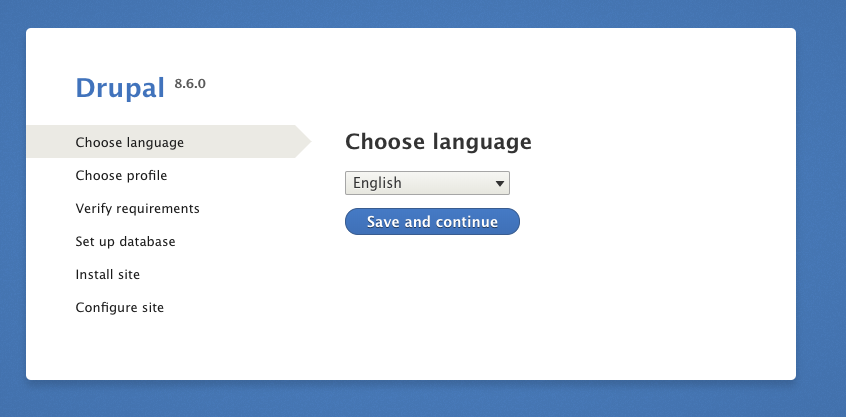Select the Set up database step

pyautogui.click(x=125, y=241)
